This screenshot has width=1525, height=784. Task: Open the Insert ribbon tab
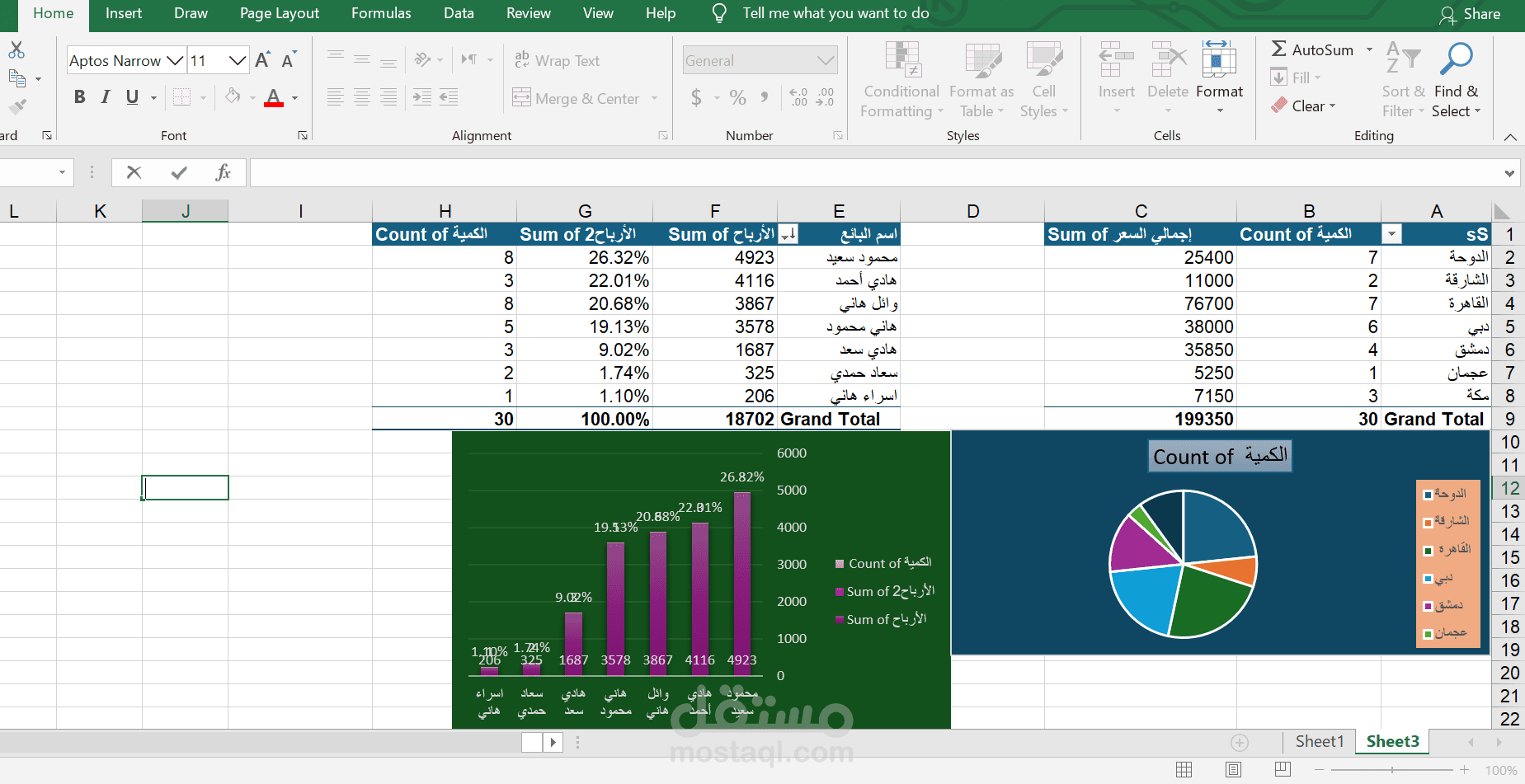pyautogui.click(x=124, y=13)
